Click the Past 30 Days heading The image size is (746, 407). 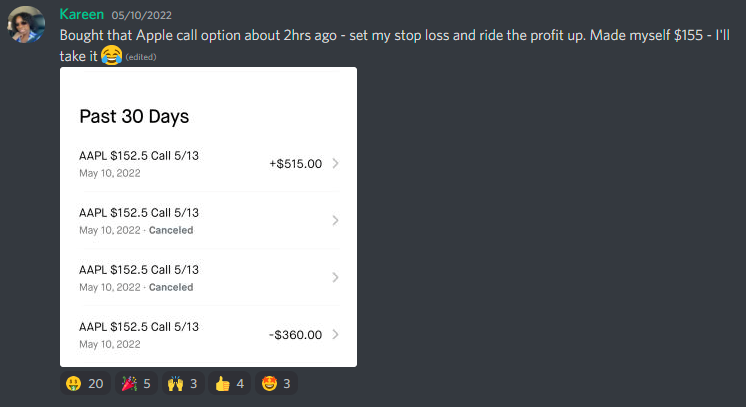click(x=134, y=117)
